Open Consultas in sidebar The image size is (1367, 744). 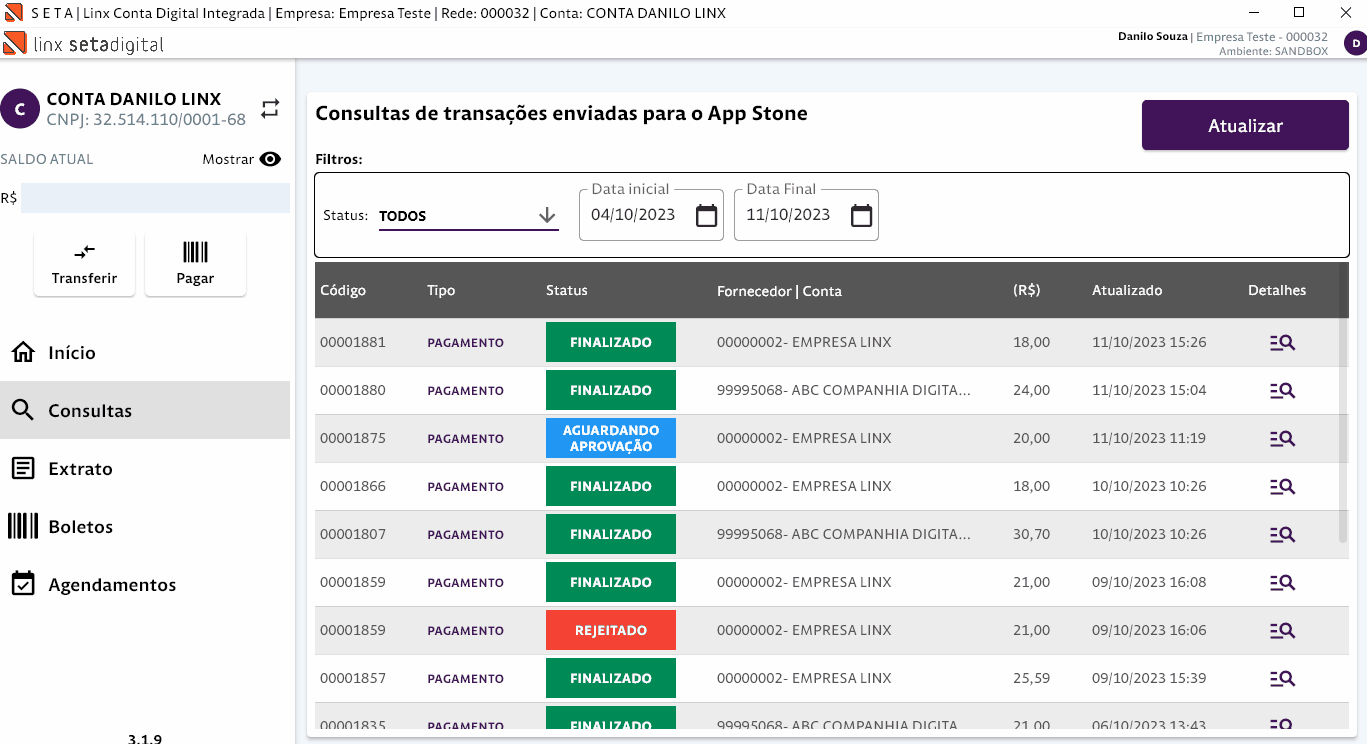click(145, 410)
